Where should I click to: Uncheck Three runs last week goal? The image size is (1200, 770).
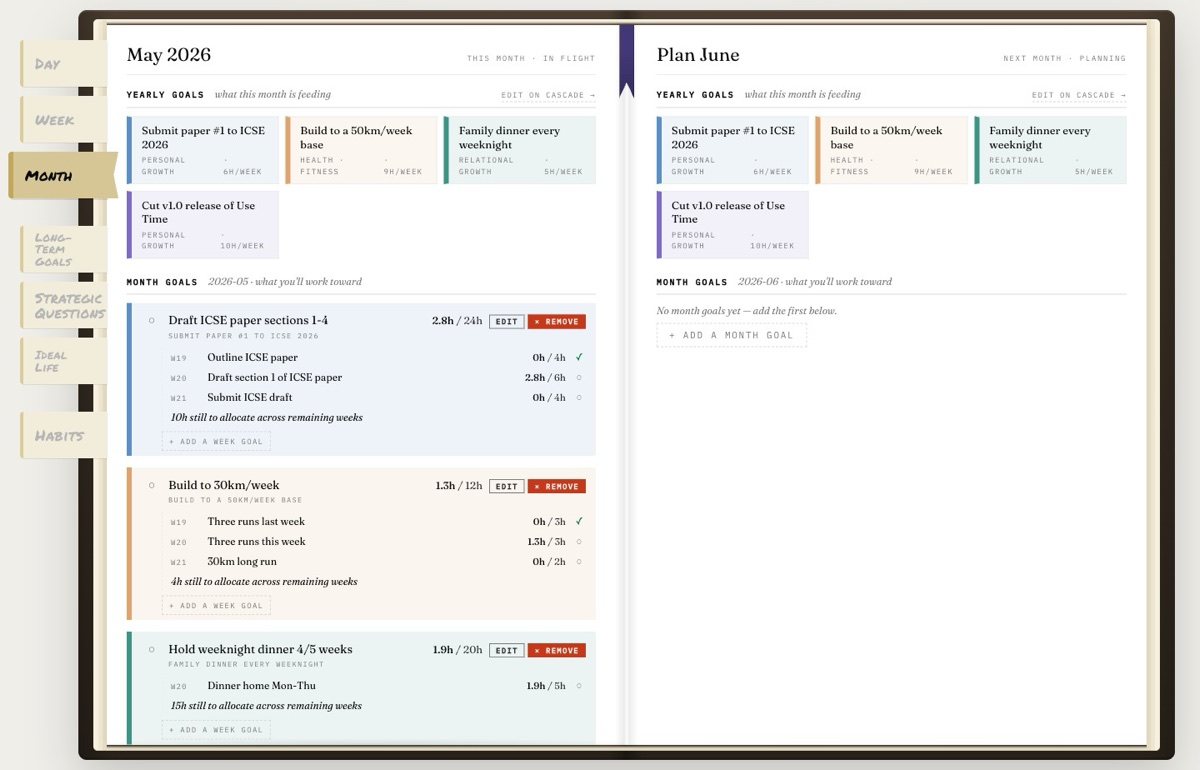pos(579,521)
